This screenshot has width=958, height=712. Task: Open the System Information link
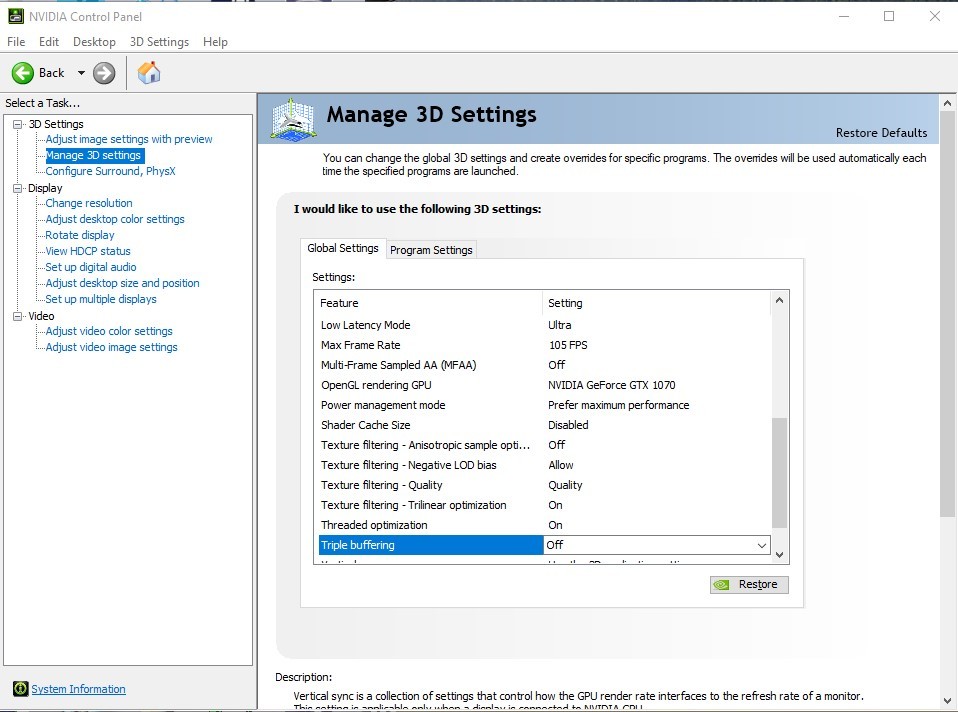click(78, 689)
